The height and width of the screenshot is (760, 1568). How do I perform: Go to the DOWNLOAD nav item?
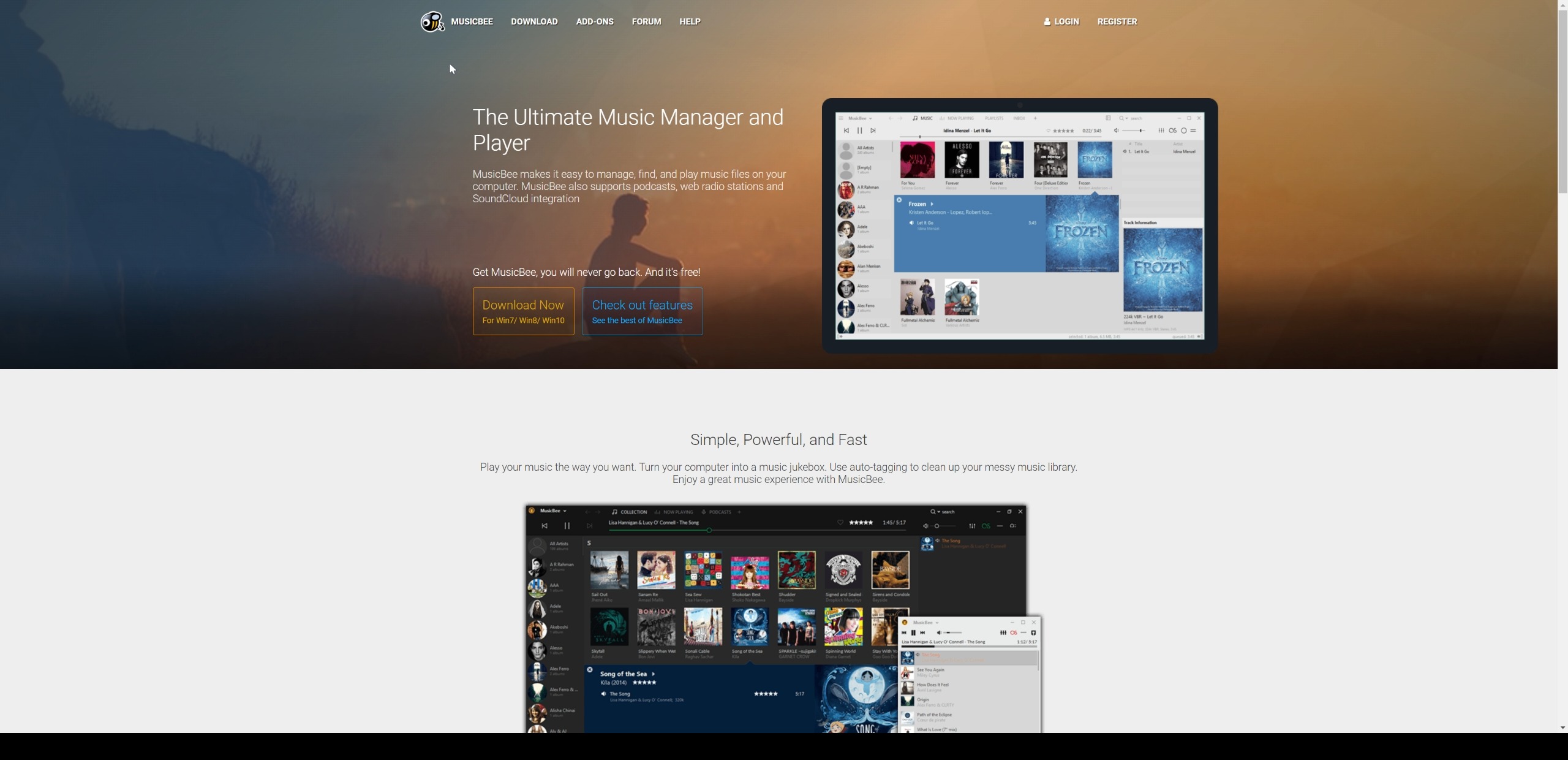534,21
